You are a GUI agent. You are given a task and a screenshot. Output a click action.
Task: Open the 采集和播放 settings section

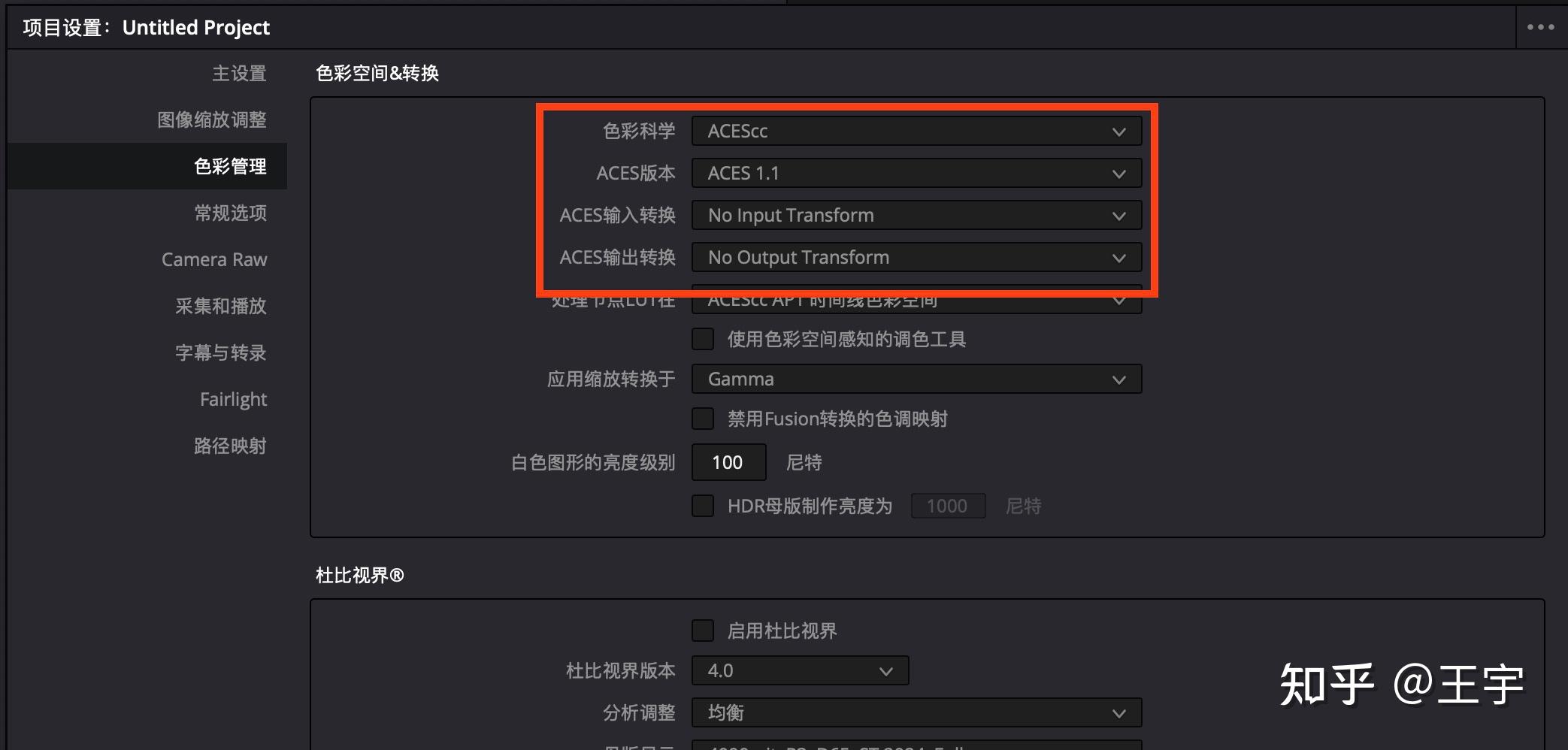coord(220,306)
